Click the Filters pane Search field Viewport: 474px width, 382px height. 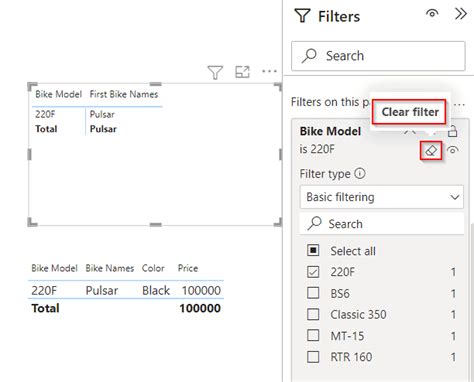pyautogui.click(x=378, y=56)
